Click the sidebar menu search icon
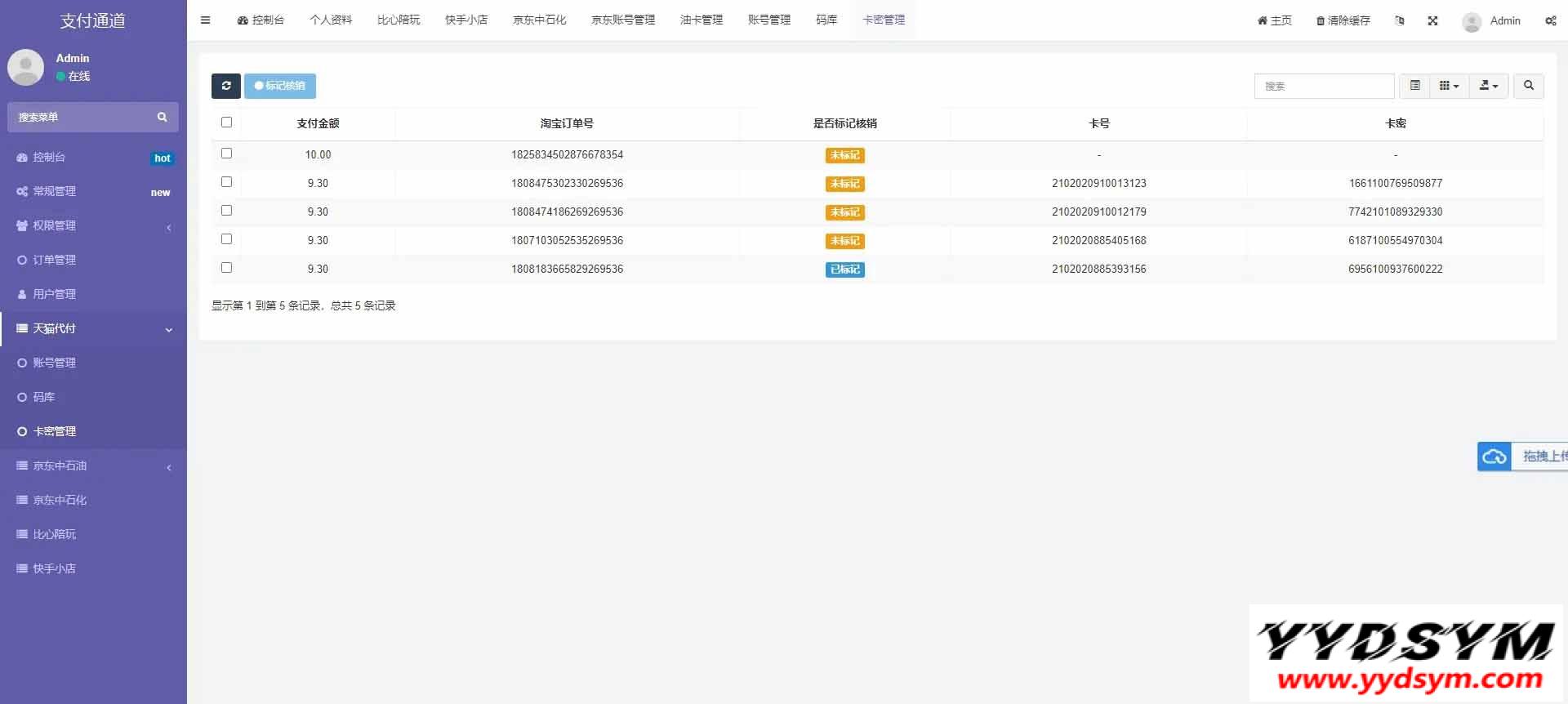The height and width of the screenshot is (704, 1568). pos(162,118)
